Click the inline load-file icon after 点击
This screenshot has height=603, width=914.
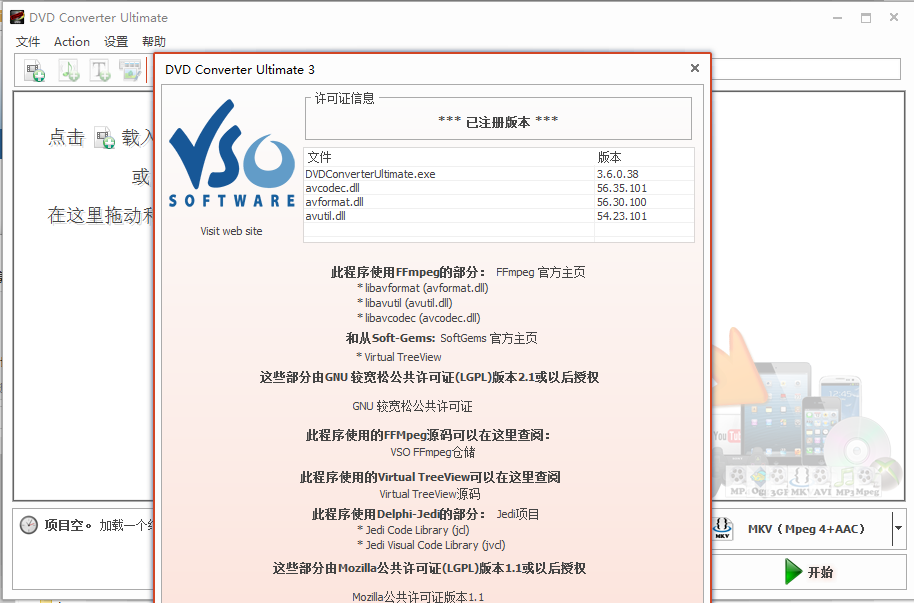tap(104, 138)
